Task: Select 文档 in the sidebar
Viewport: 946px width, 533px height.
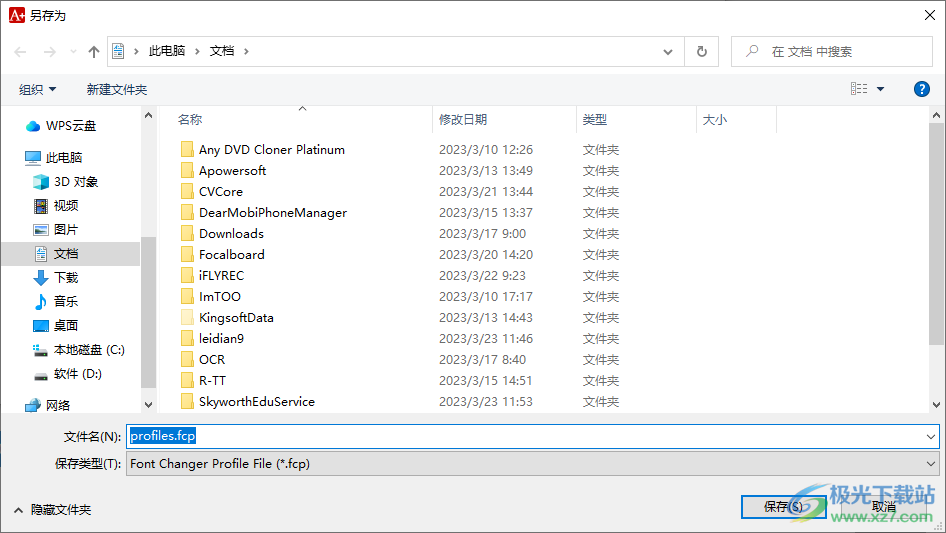Action: (71, 254)
